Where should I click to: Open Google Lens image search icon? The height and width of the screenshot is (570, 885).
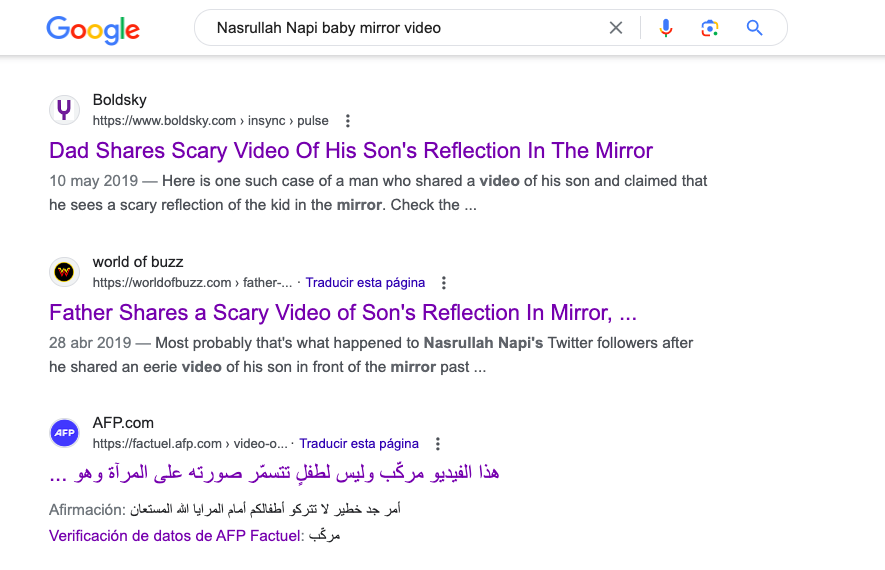pos(709,28)
